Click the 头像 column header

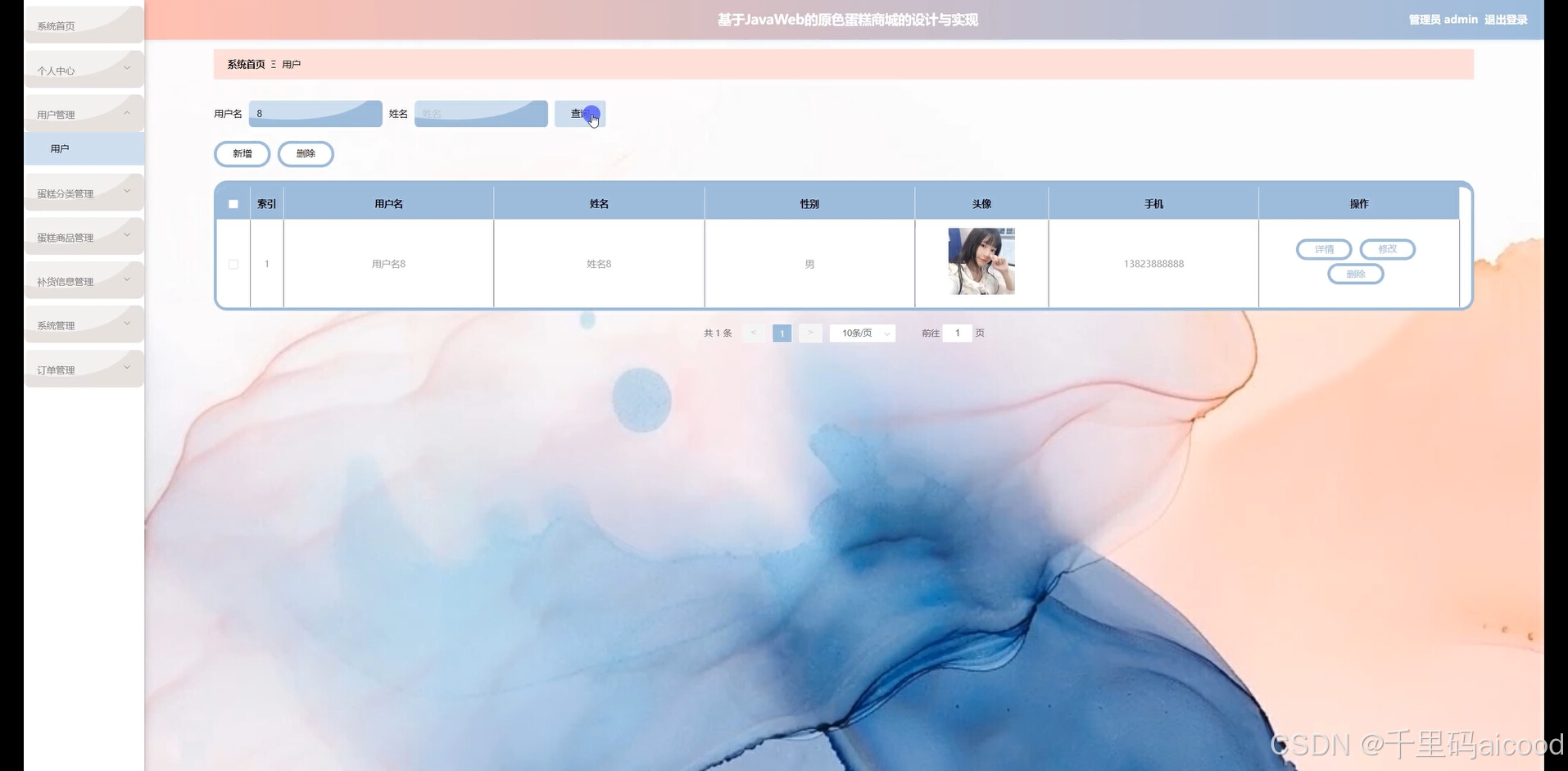[981, 204]
